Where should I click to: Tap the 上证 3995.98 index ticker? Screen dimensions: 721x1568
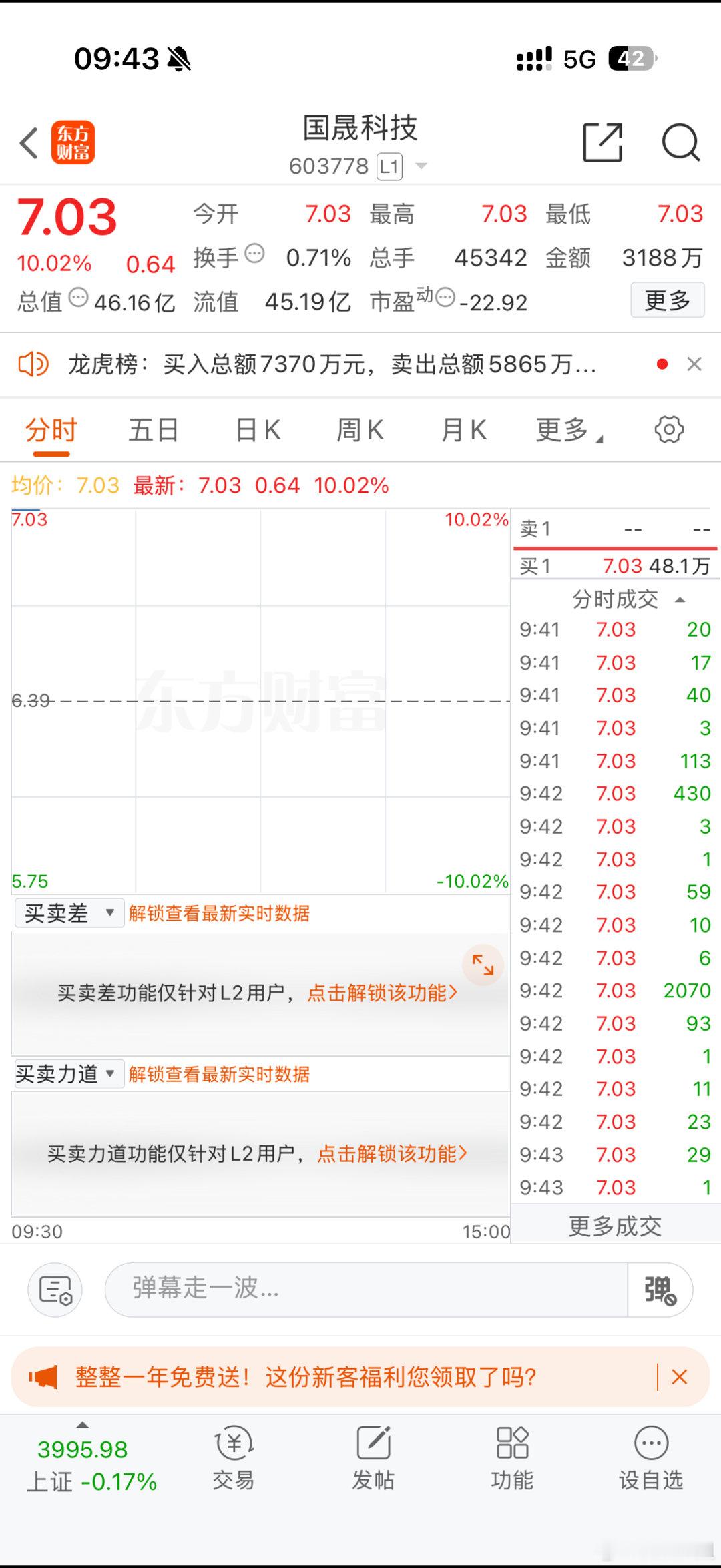pyautogui.click(x=91, y=1465)
